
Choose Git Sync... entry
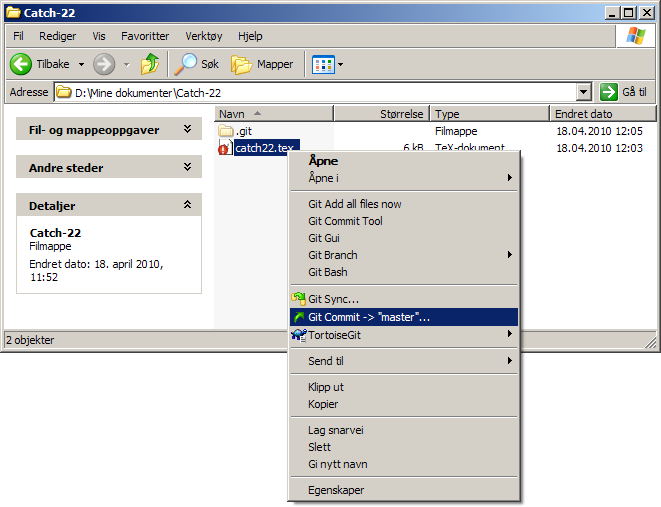tap(403, 299)
